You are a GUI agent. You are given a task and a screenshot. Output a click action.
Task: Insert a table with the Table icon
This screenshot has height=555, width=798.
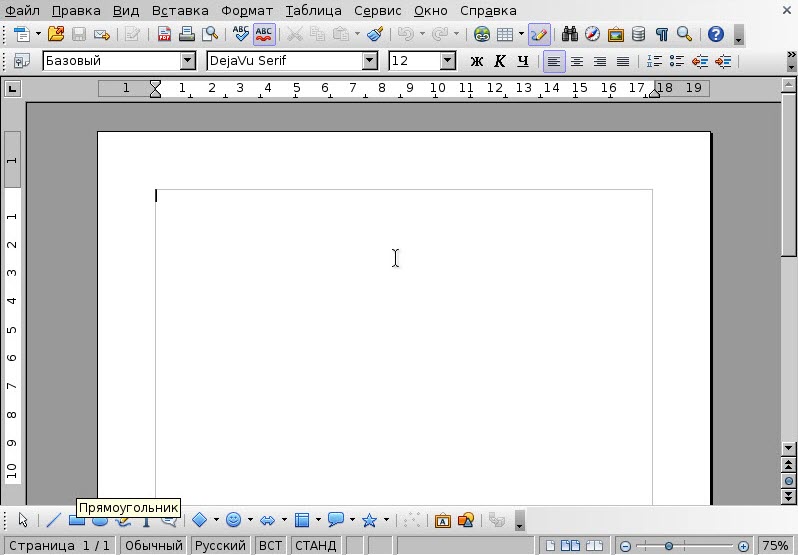click(x=504, y=35)
